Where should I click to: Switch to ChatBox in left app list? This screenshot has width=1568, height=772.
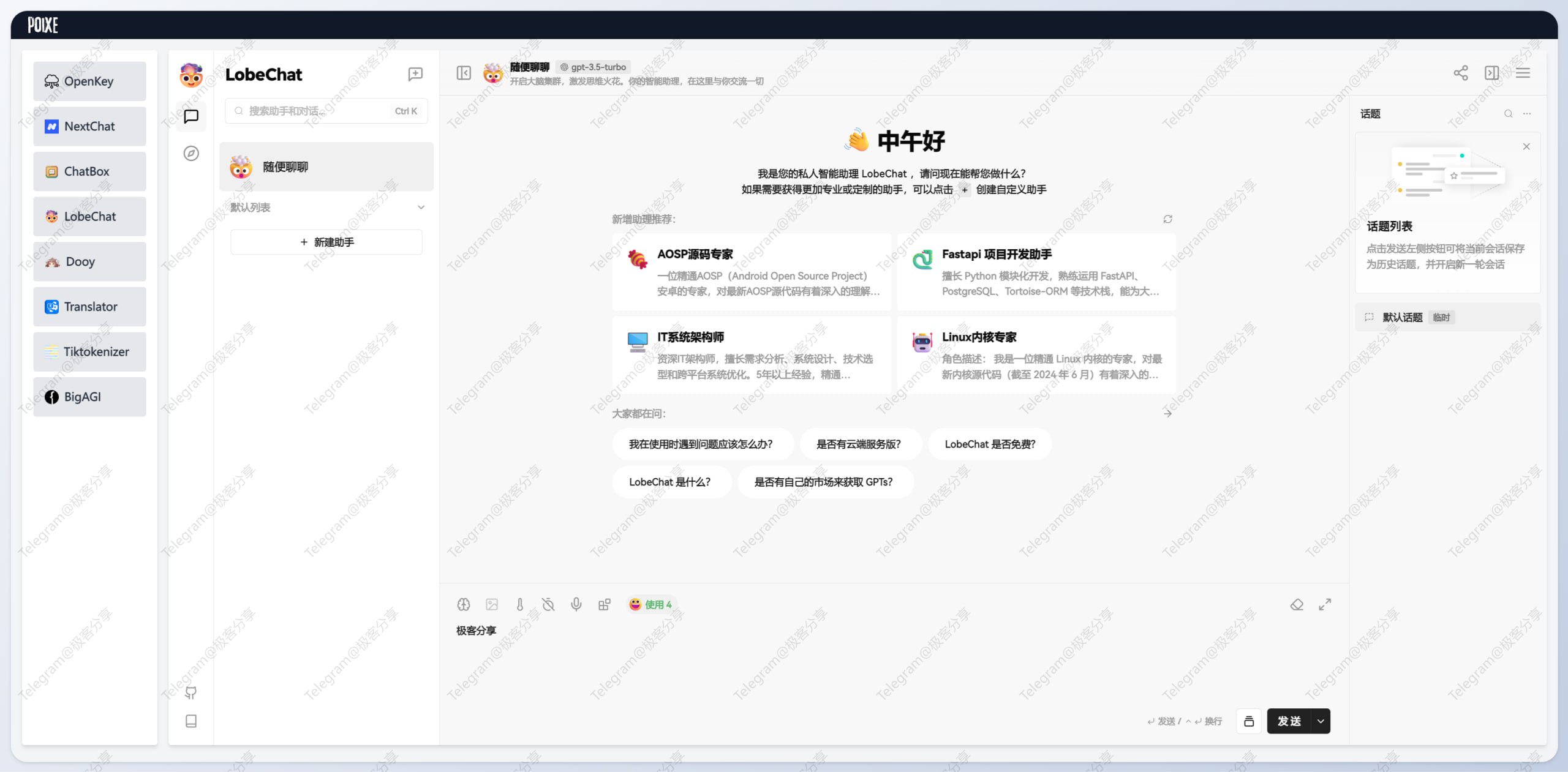point(89,171)
